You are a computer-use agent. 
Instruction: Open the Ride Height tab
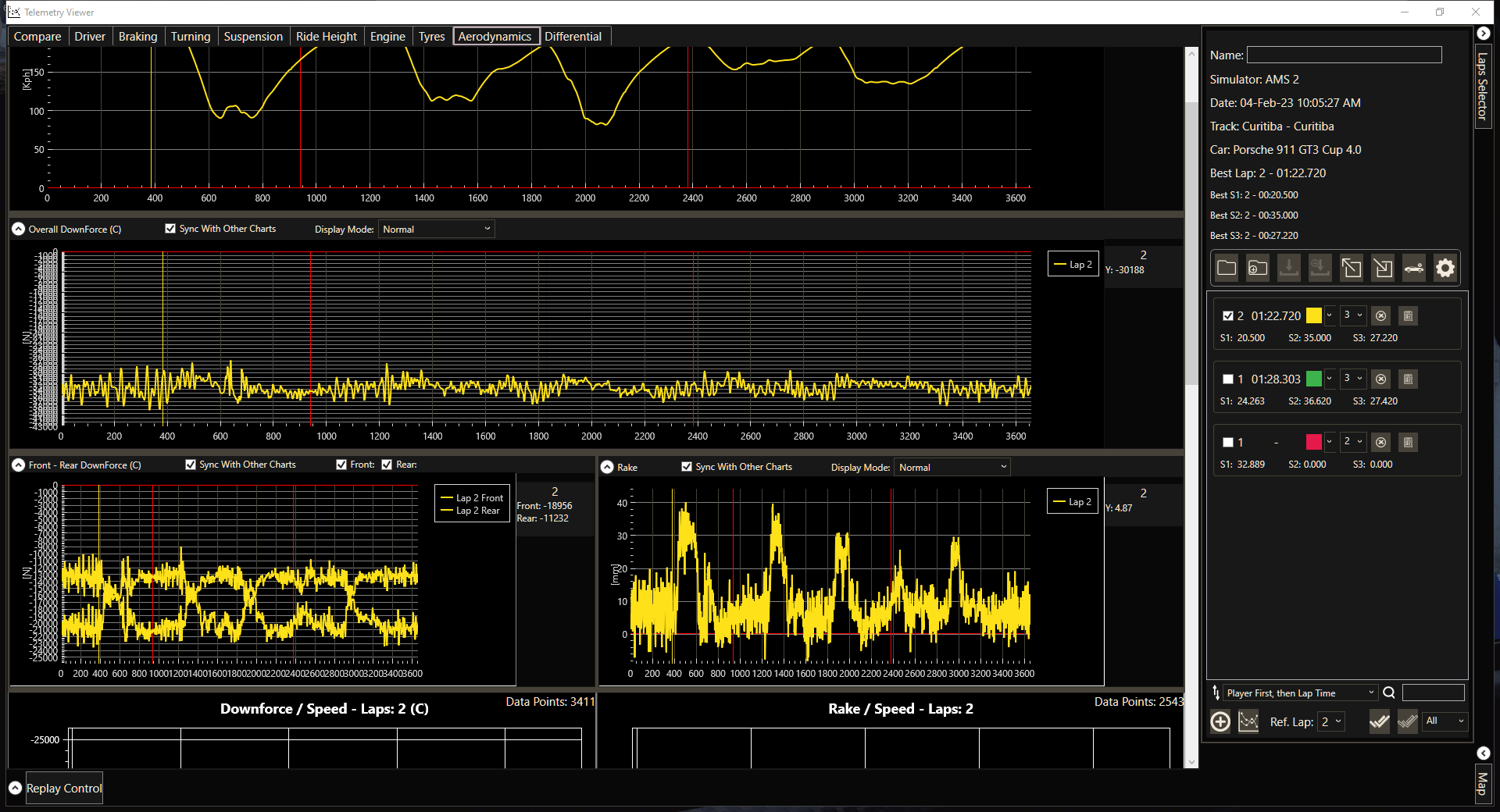[326, 37]
